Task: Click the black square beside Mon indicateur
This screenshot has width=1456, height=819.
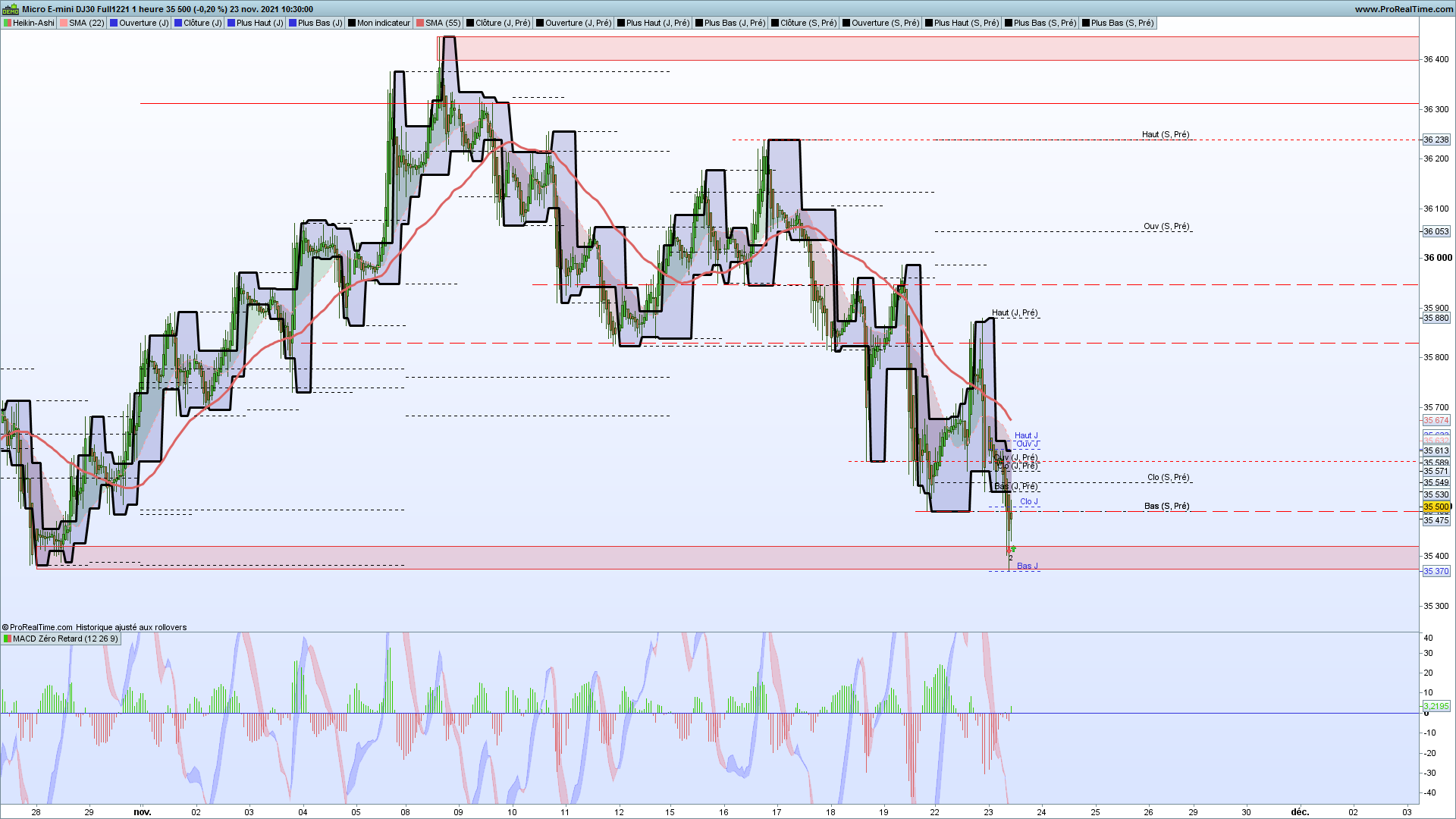Action: click(352, 23)
